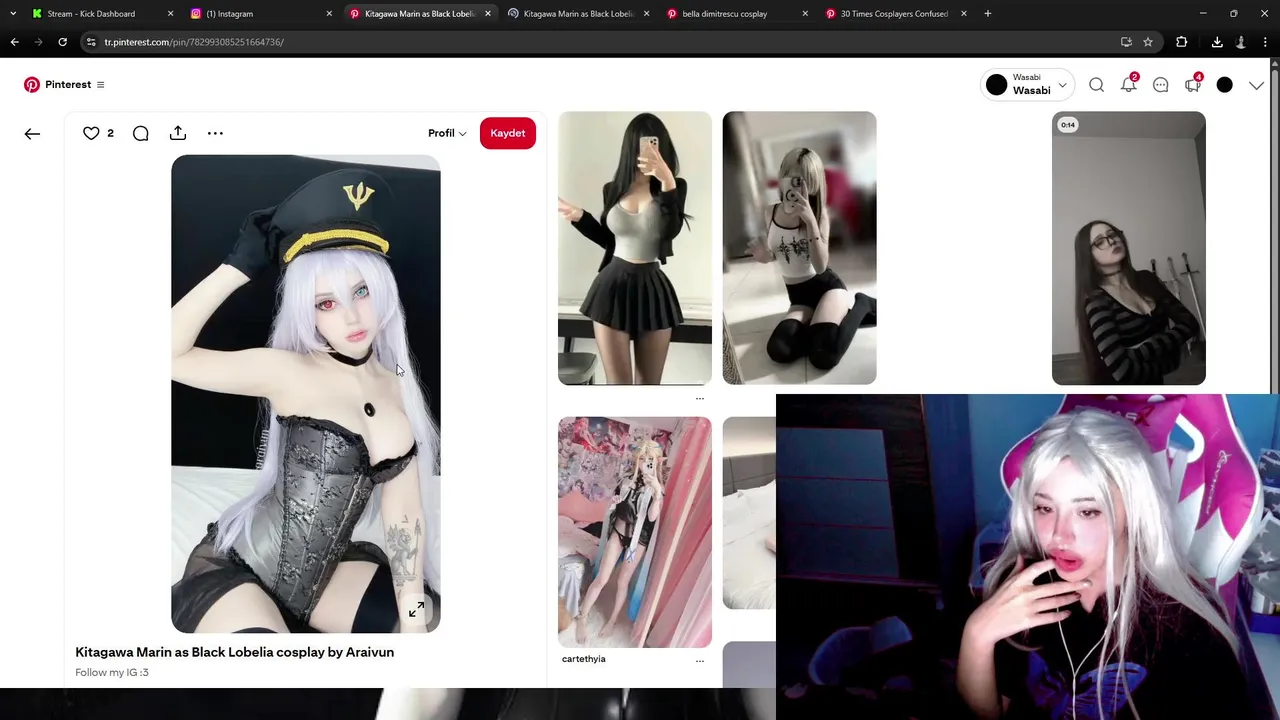1280x720 pixels.
Task: Click the pin title Kitagawa Marin text
Action: (235, 652)
